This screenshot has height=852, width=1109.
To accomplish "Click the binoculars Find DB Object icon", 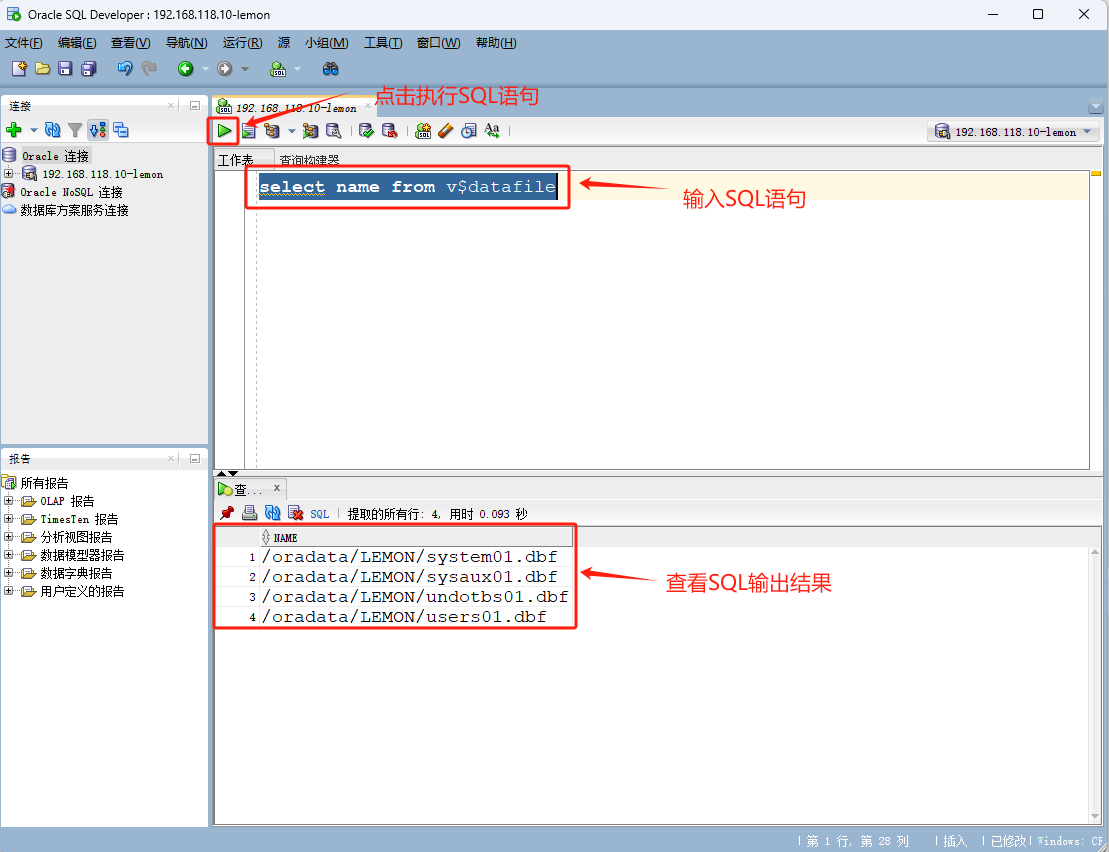I will click(330, 69).
